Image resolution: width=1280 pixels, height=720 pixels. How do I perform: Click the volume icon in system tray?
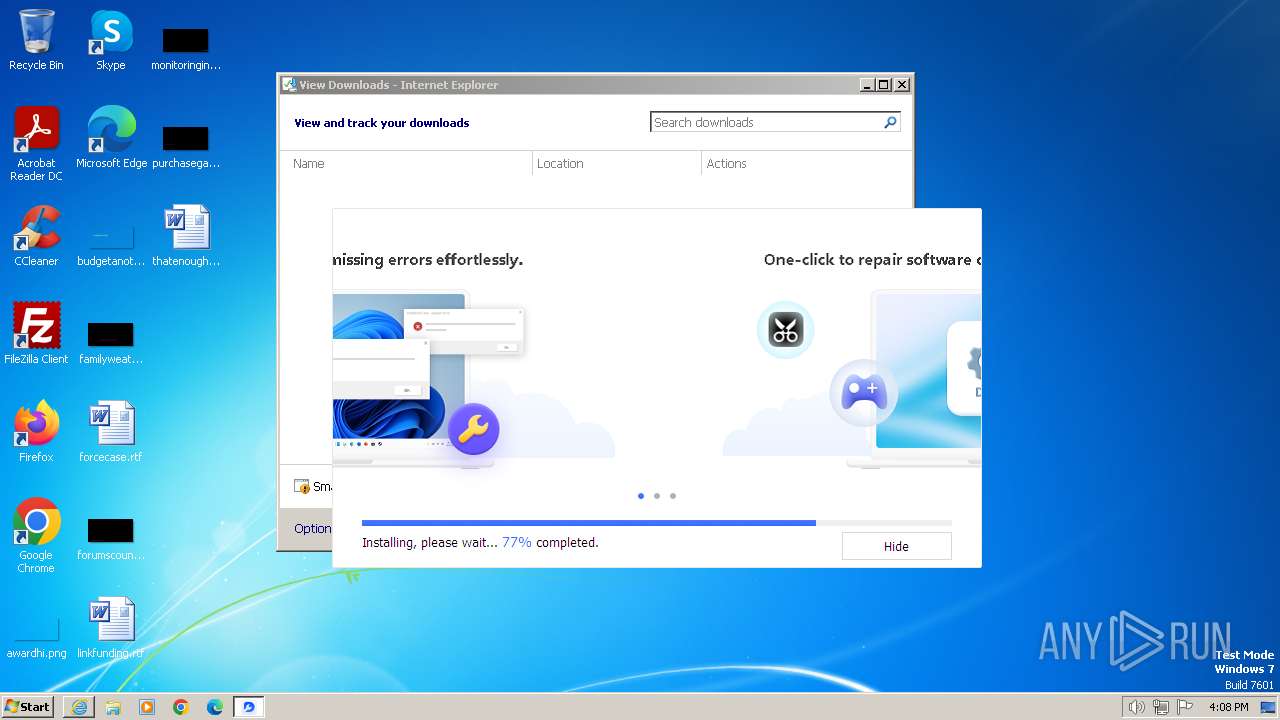(1136, 707)
